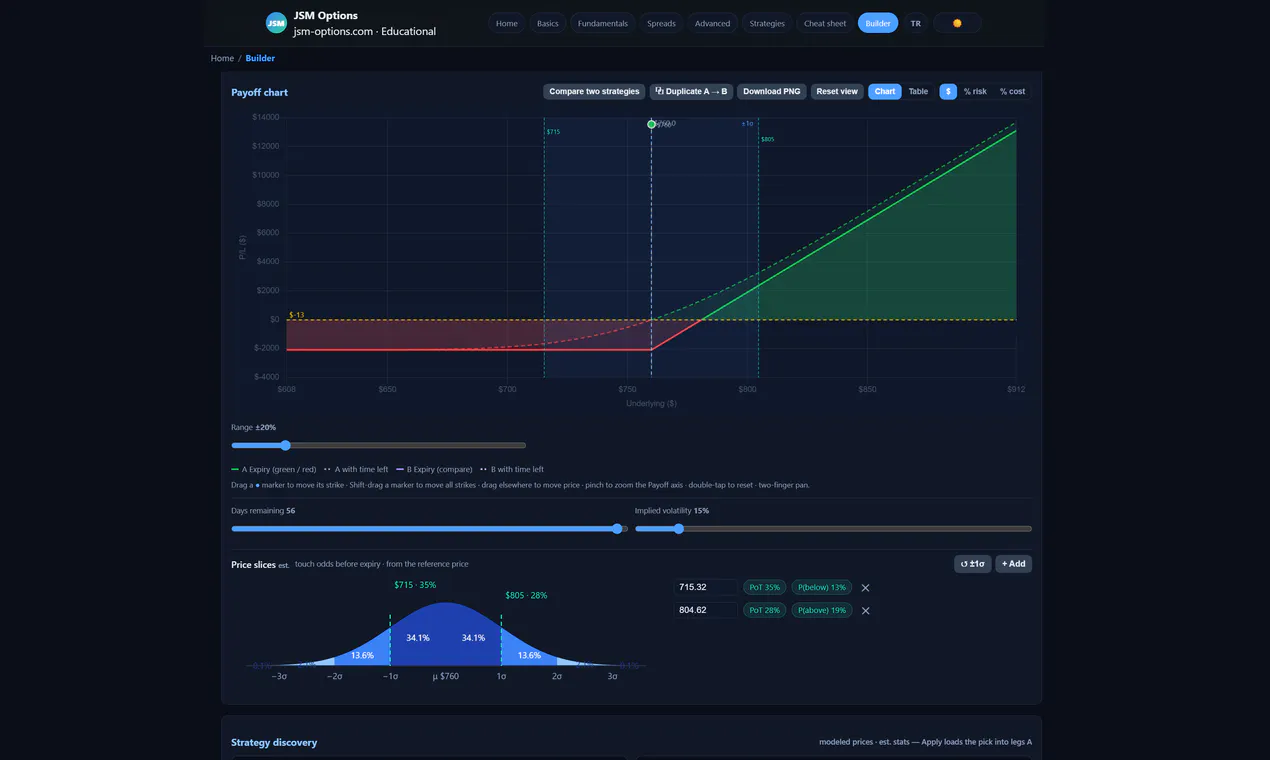Click the $805 · 28% label on the distribution
The width and height of the screenshot is (1270, 760).
526,596
